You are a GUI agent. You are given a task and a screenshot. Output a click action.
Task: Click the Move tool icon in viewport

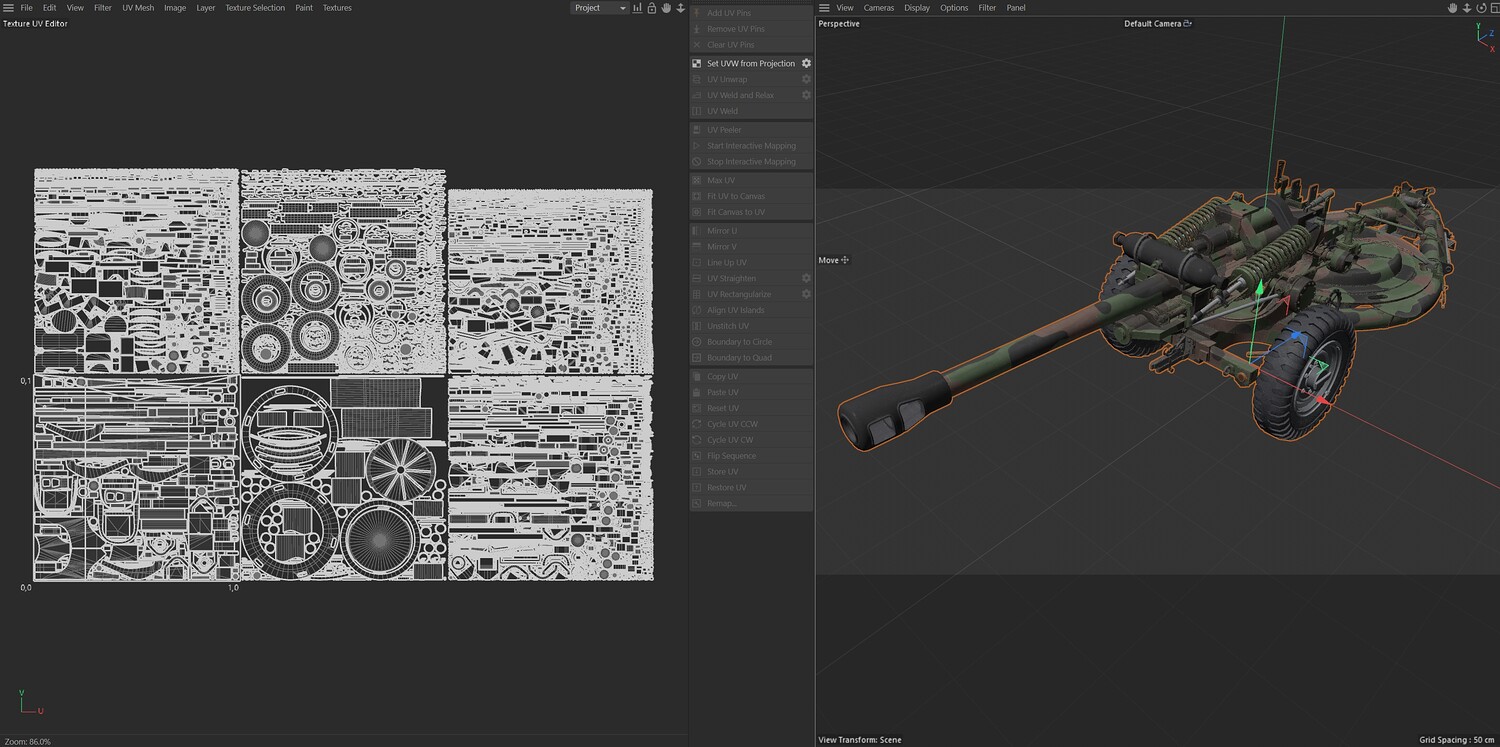coord(845,260)
